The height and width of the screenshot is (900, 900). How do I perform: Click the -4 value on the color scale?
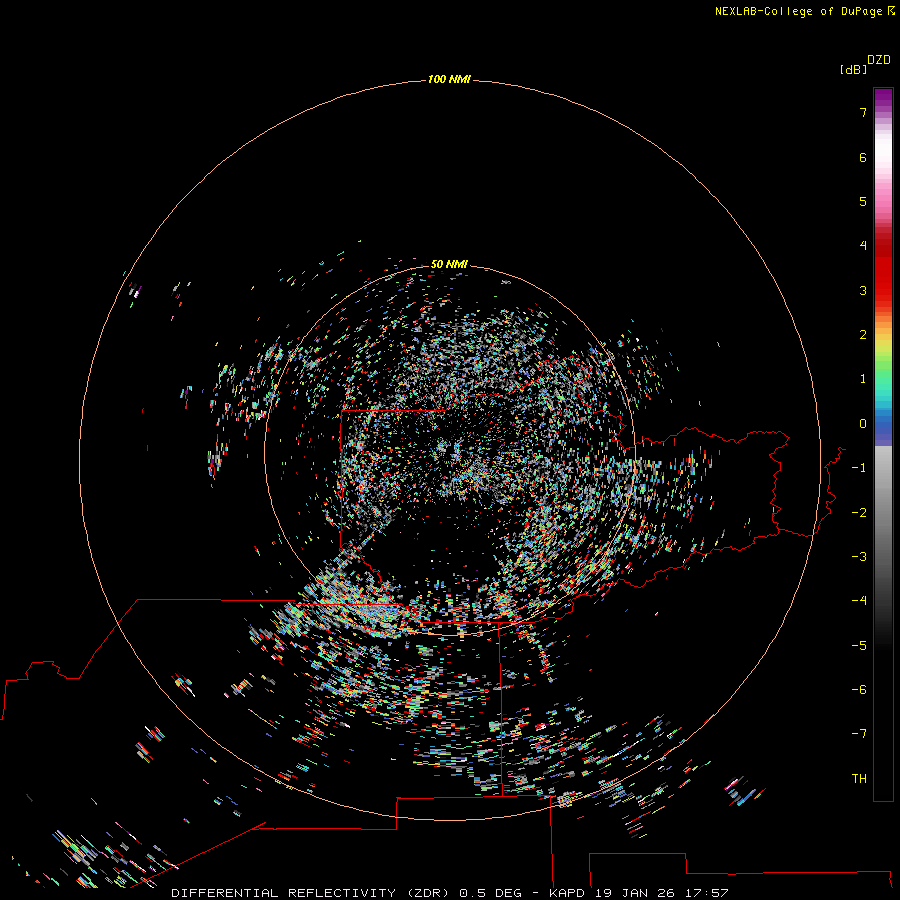[x=859, y=600]
